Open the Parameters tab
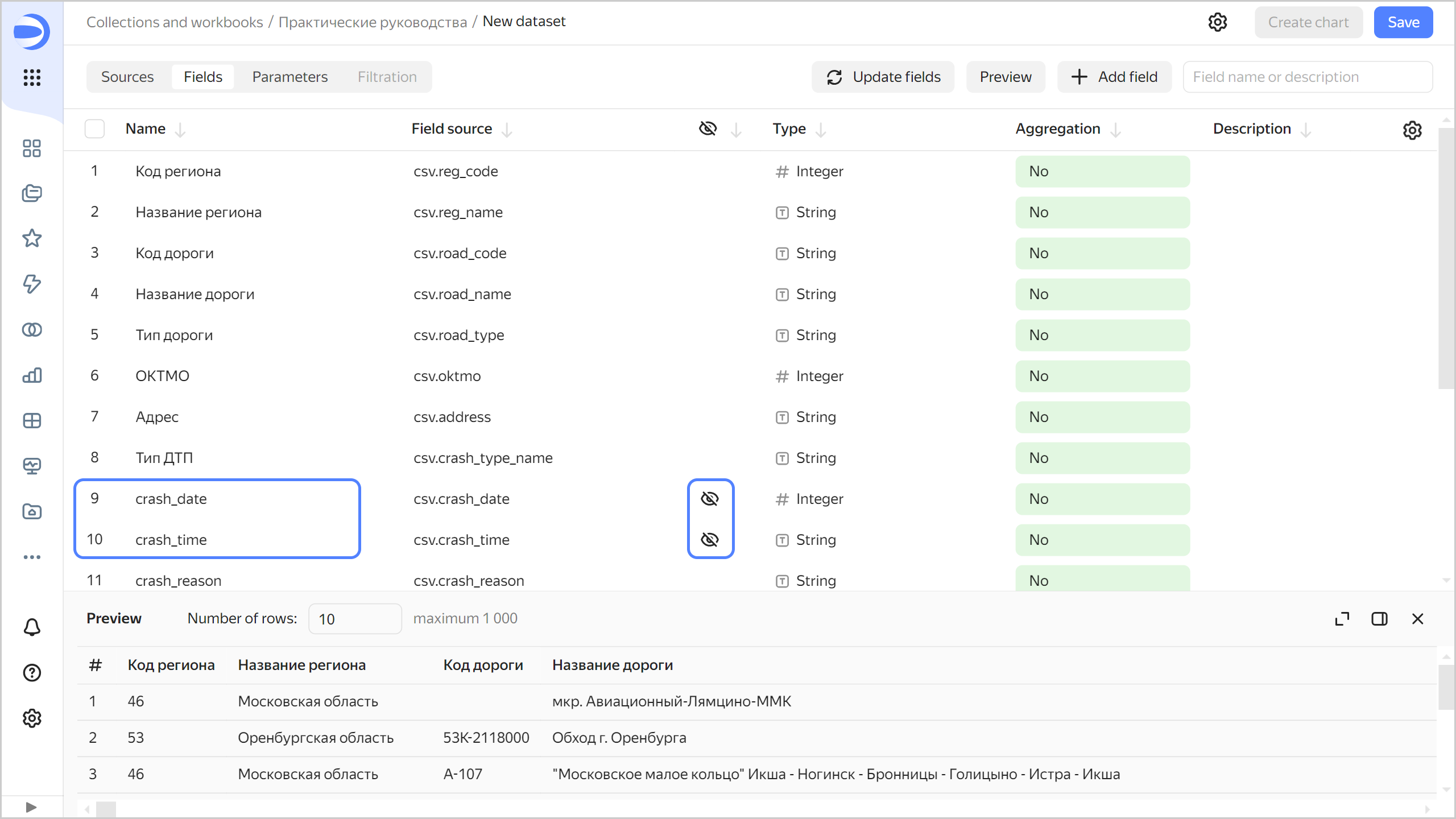 [x=289, y=77]
